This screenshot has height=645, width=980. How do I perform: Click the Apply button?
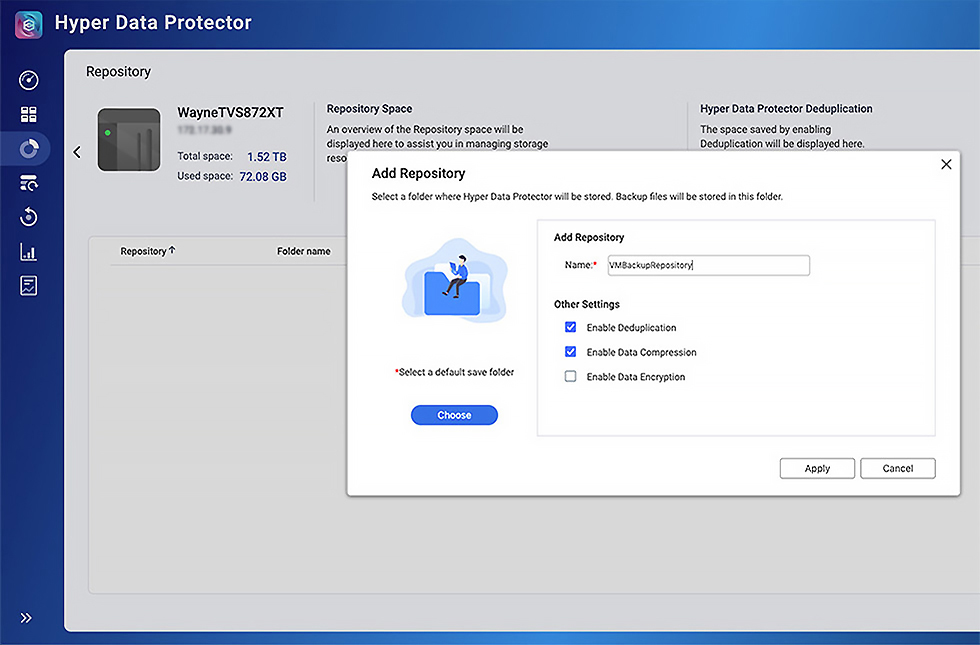click(817, 468)
